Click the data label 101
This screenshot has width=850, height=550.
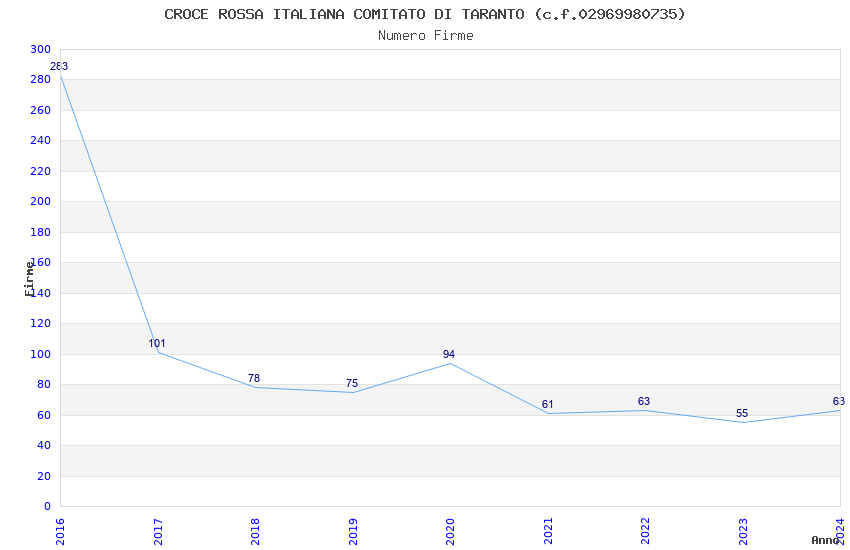pos(157,344)
